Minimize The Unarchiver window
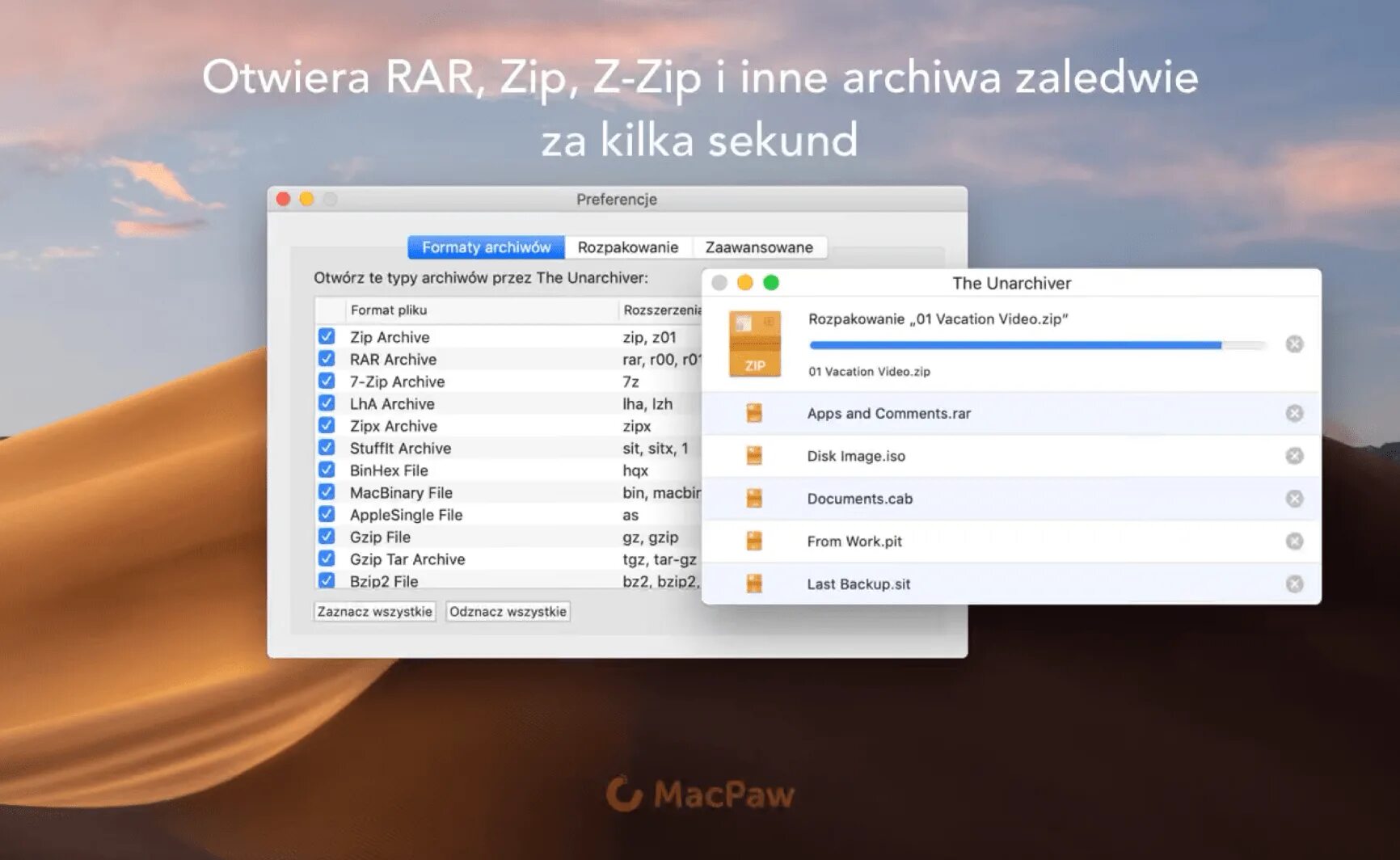The width and height of the screenshot is (1400, 860). click(x=745, y=282)
